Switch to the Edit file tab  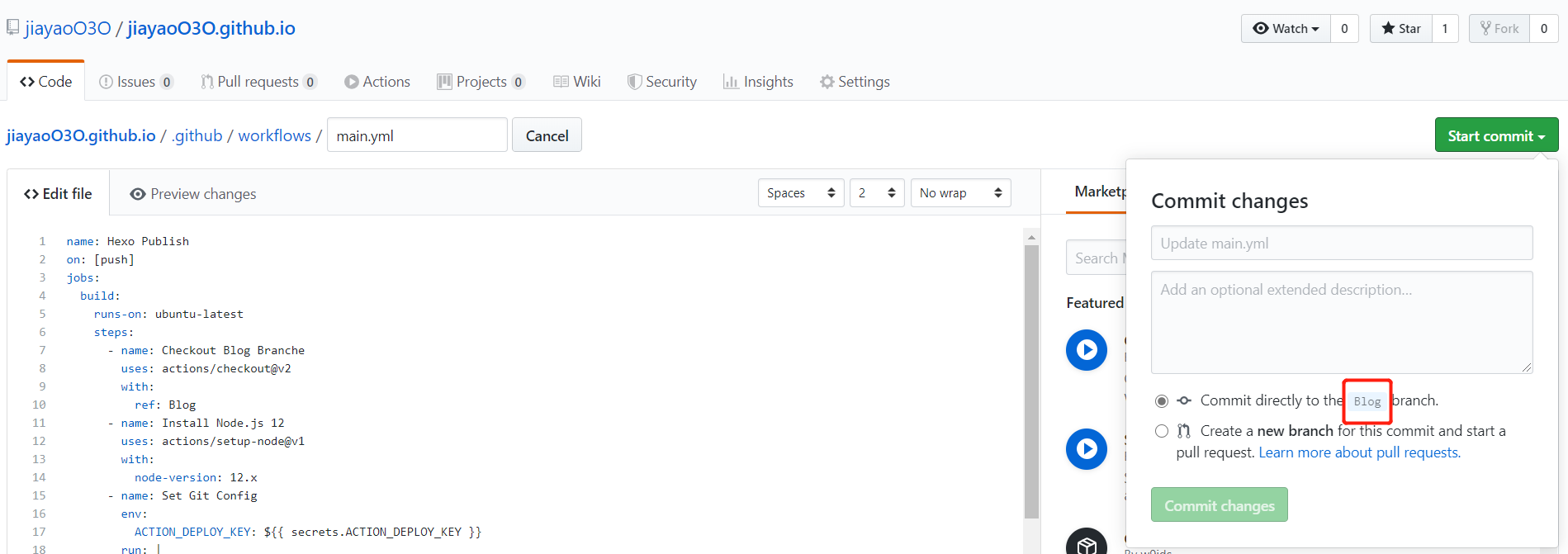pyautogui.click(x=58, y=194)
